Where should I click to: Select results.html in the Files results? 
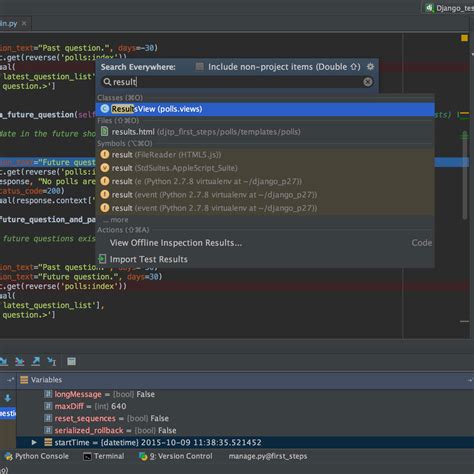point(265,132)
